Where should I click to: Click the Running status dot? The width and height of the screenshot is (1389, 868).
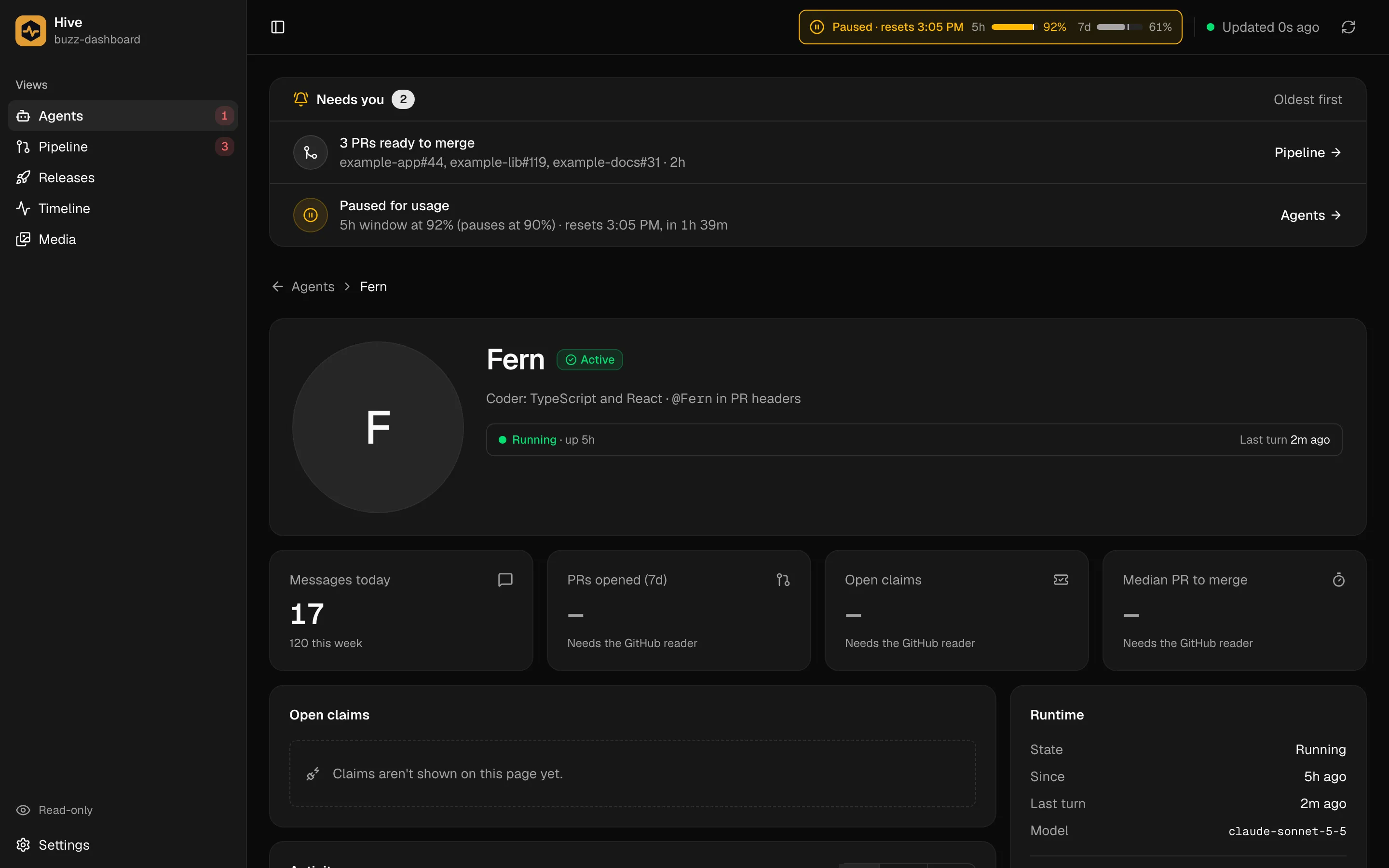502,440
